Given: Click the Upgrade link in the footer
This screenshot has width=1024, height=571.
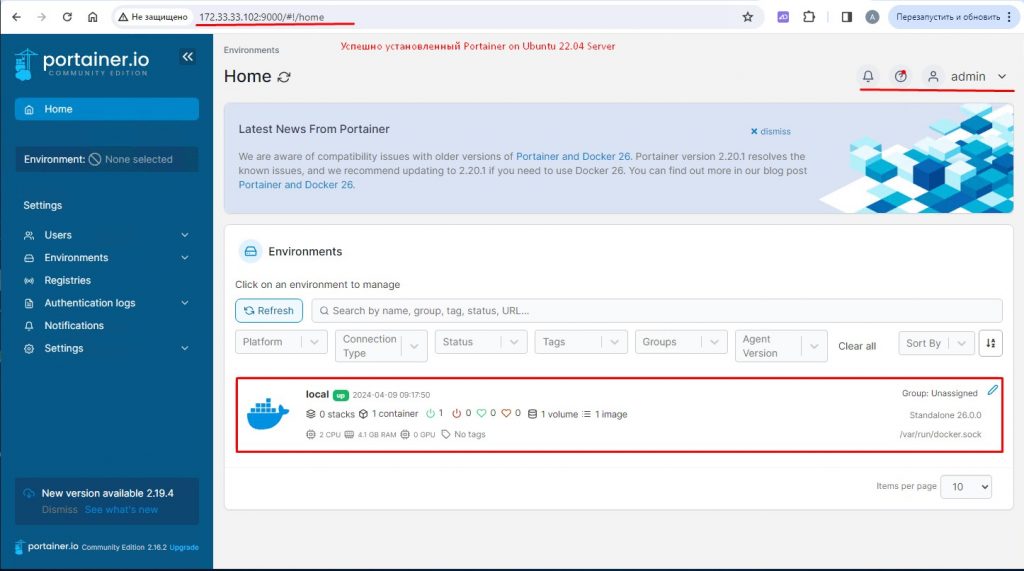Looking at the screenshot, I should click(184, 547).
